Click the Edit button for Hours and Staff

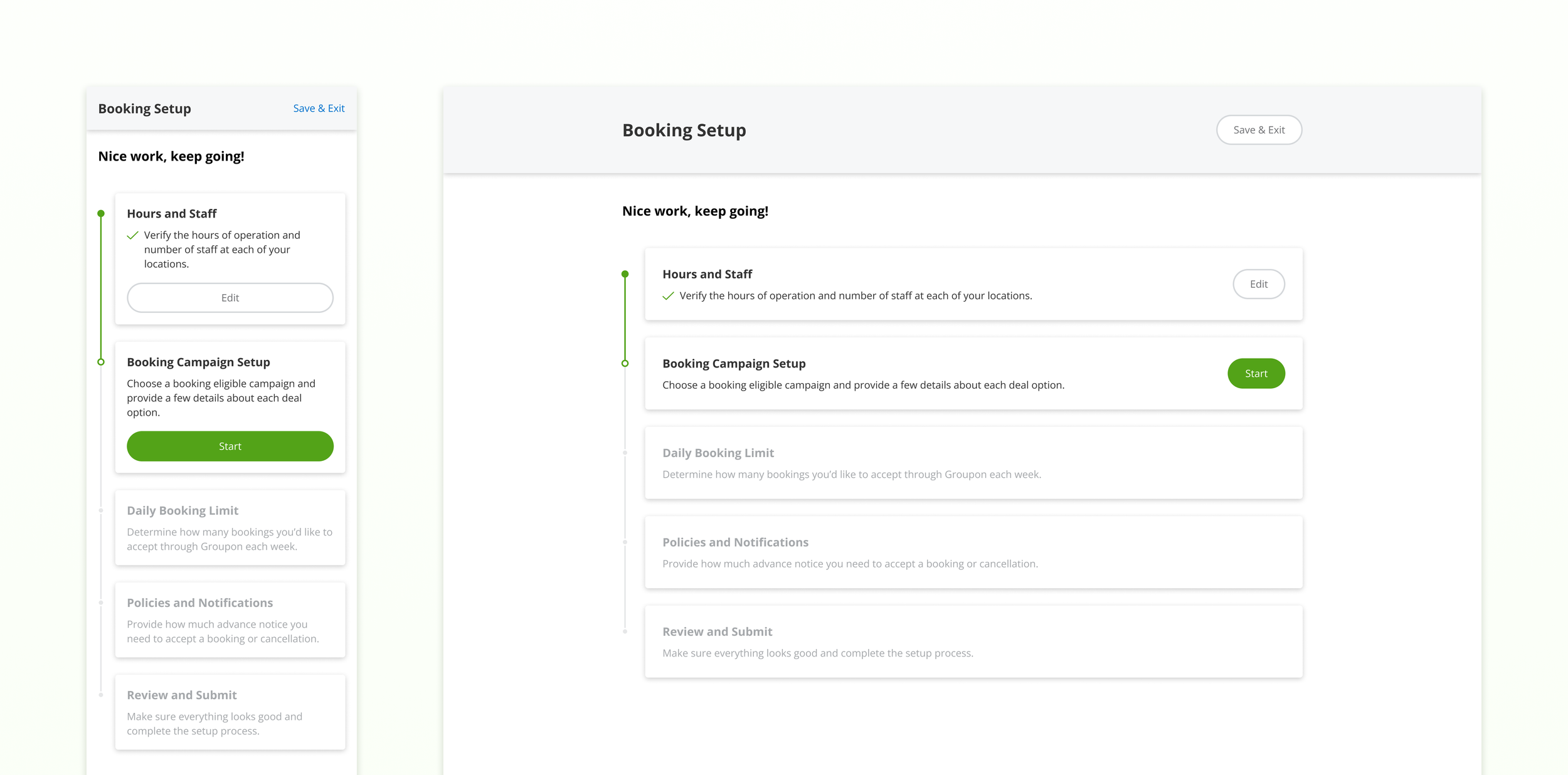(1259, 283)
